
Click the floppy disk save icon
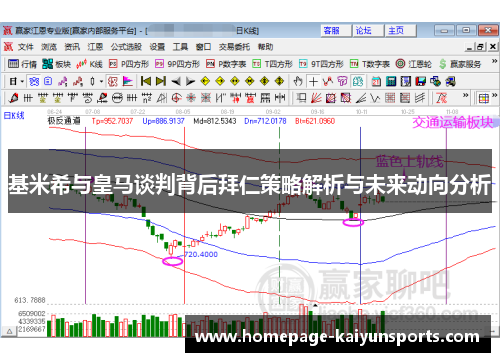click(421, 81)
